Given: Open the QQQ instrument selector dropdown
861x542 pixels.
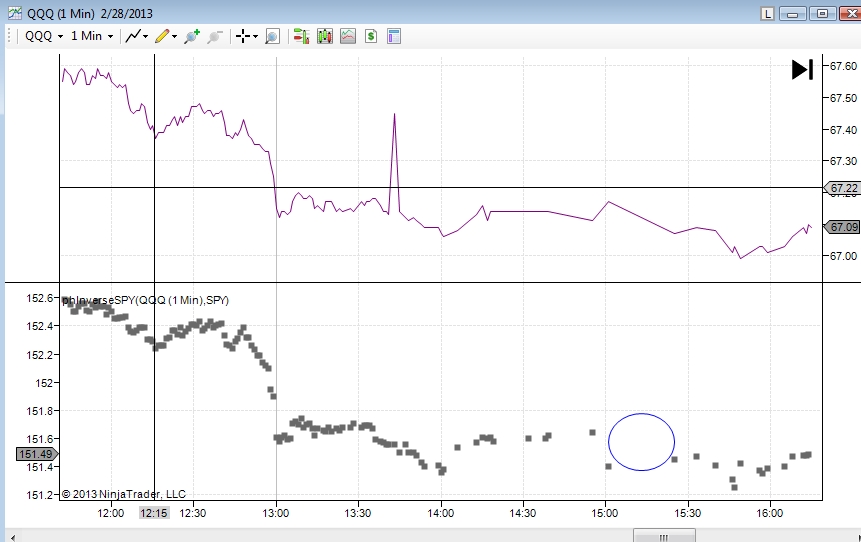Looking at the screenshot, I should (x=44, y=36).
